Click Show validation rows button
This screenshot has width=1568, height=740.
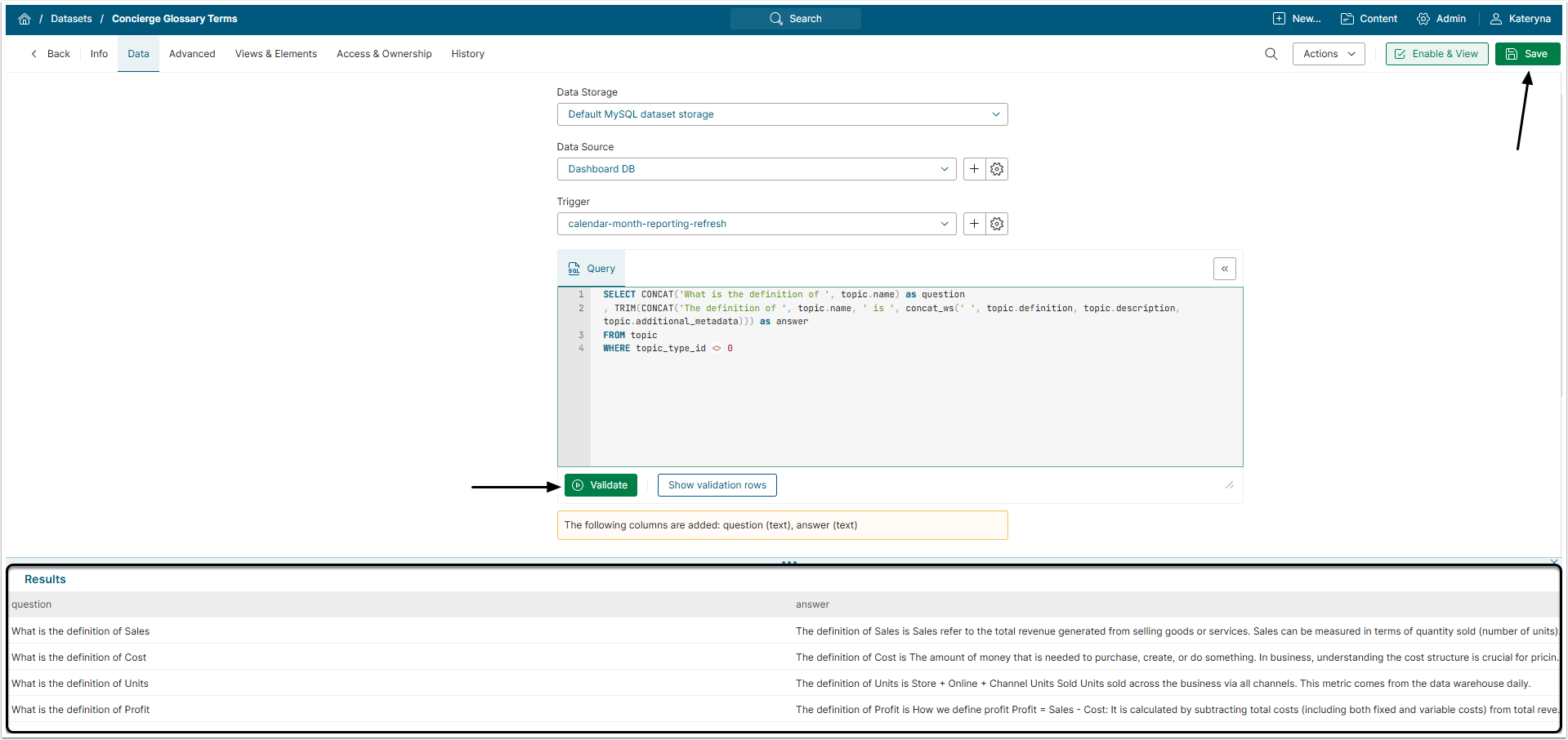[717, 485]
